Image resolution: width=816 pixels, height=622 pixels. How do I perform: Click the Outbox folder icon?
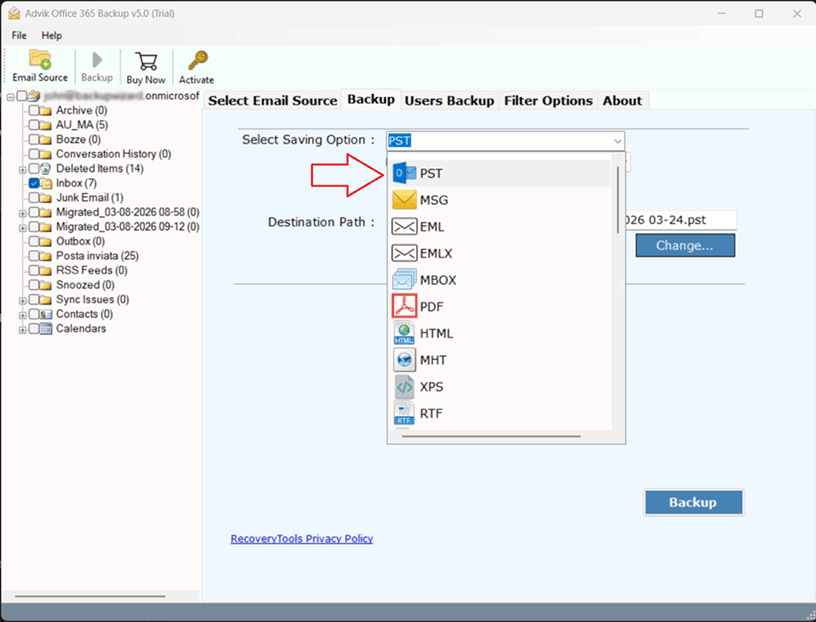click(46, 242)
